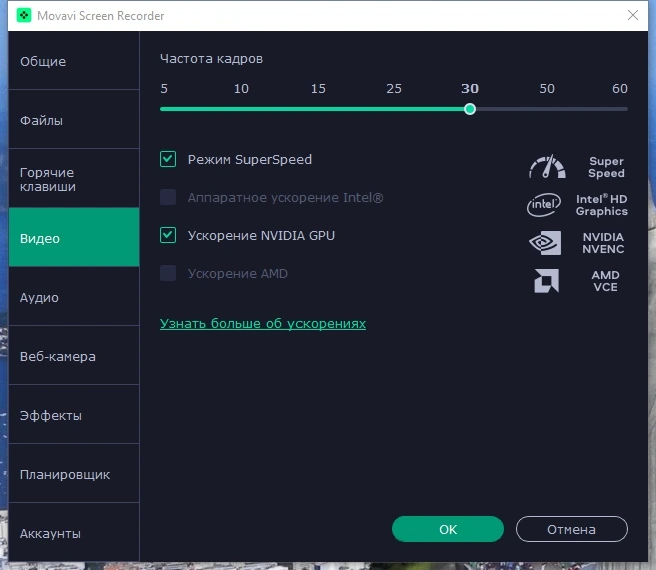Open the Горячие клавиши tab
The image size is (656, 570).
pyautogui.click(x=74, y=179)
